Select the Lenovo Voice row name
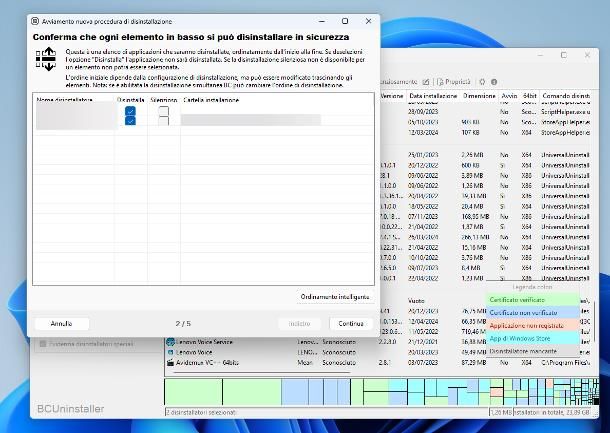Image resolution: width=610 pixels, height=433 pixels. [x=194, y=352]
